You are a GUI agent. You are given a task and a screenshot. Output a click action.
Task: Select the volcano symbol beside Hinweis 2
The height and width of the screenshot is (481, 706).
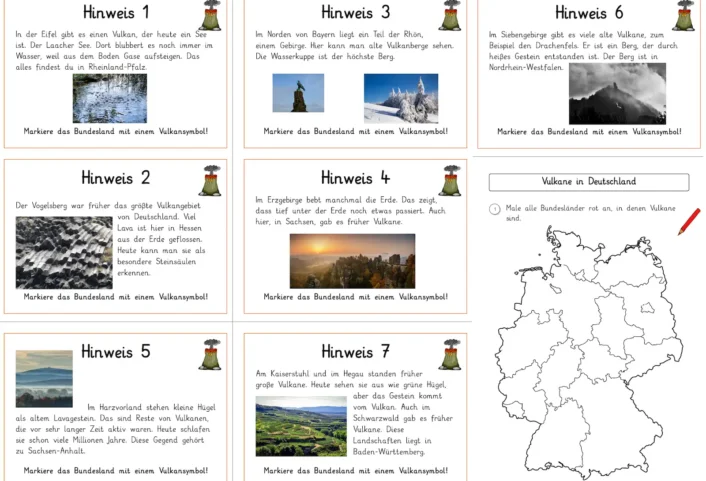[210, 180]
